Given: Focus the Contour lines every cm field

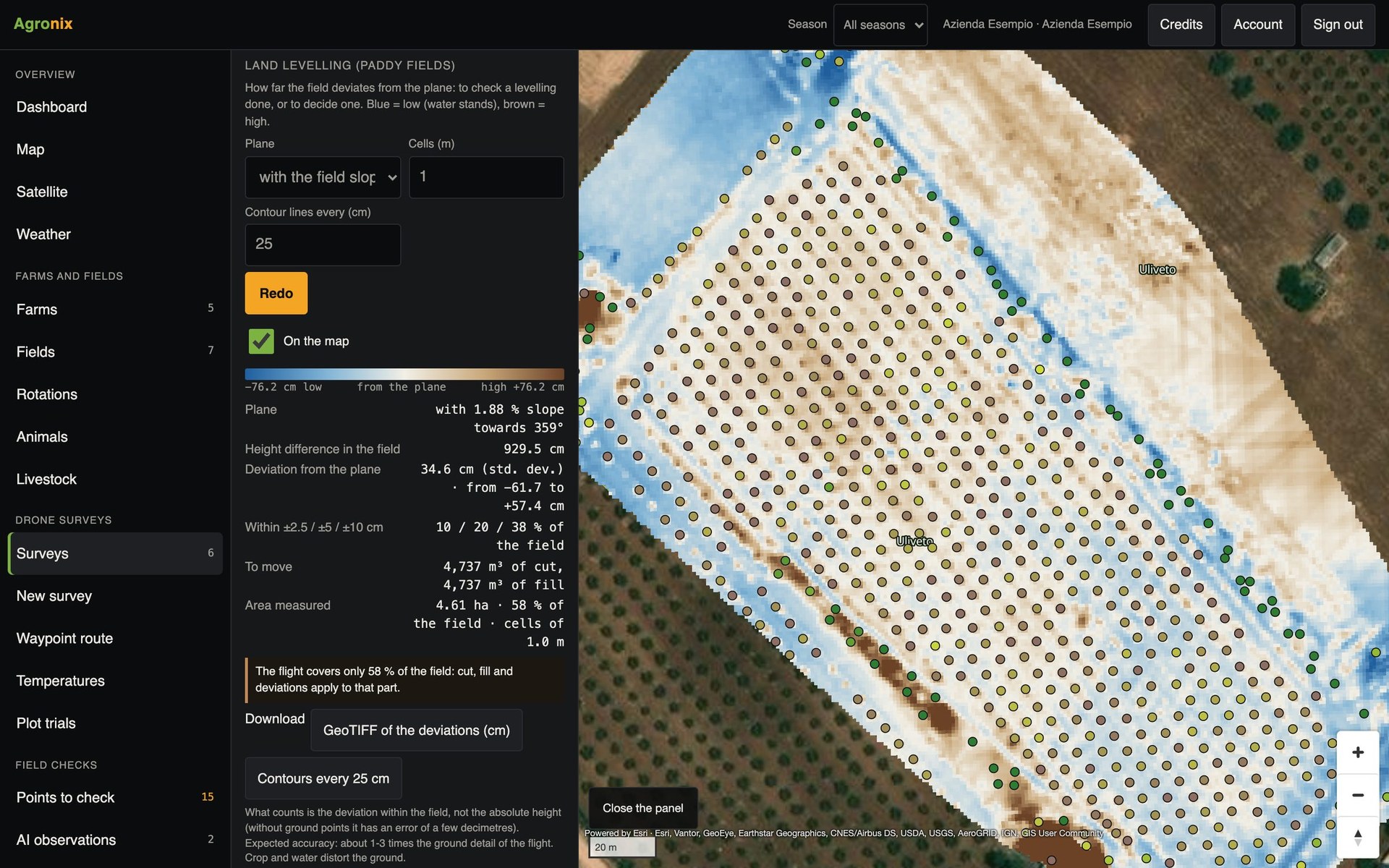Looking at the screenshot, I should click(323, 244).
